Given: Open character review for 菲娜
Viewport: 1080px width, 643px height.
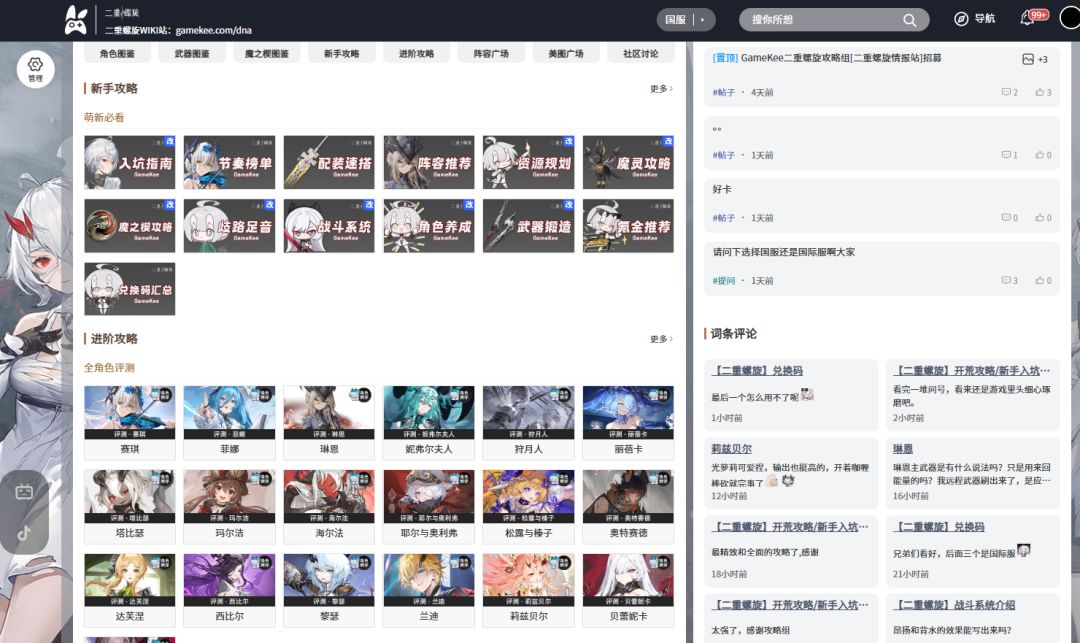Looking at the screenshot, I should 229,422.
